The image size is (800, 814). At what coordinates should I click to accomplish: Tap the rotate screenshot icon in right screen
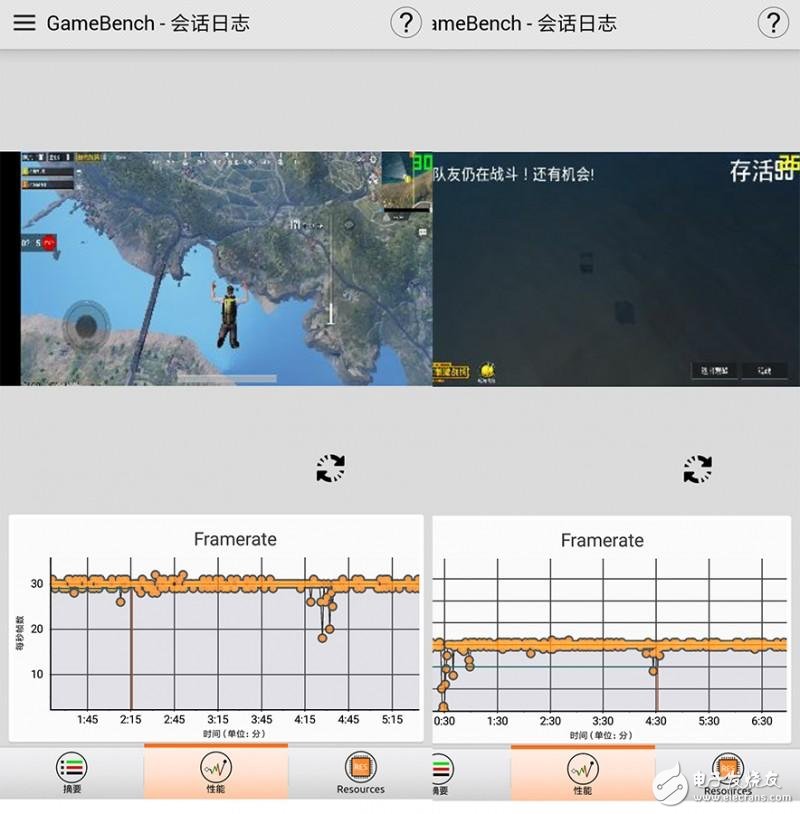click(x=697, y=469)
